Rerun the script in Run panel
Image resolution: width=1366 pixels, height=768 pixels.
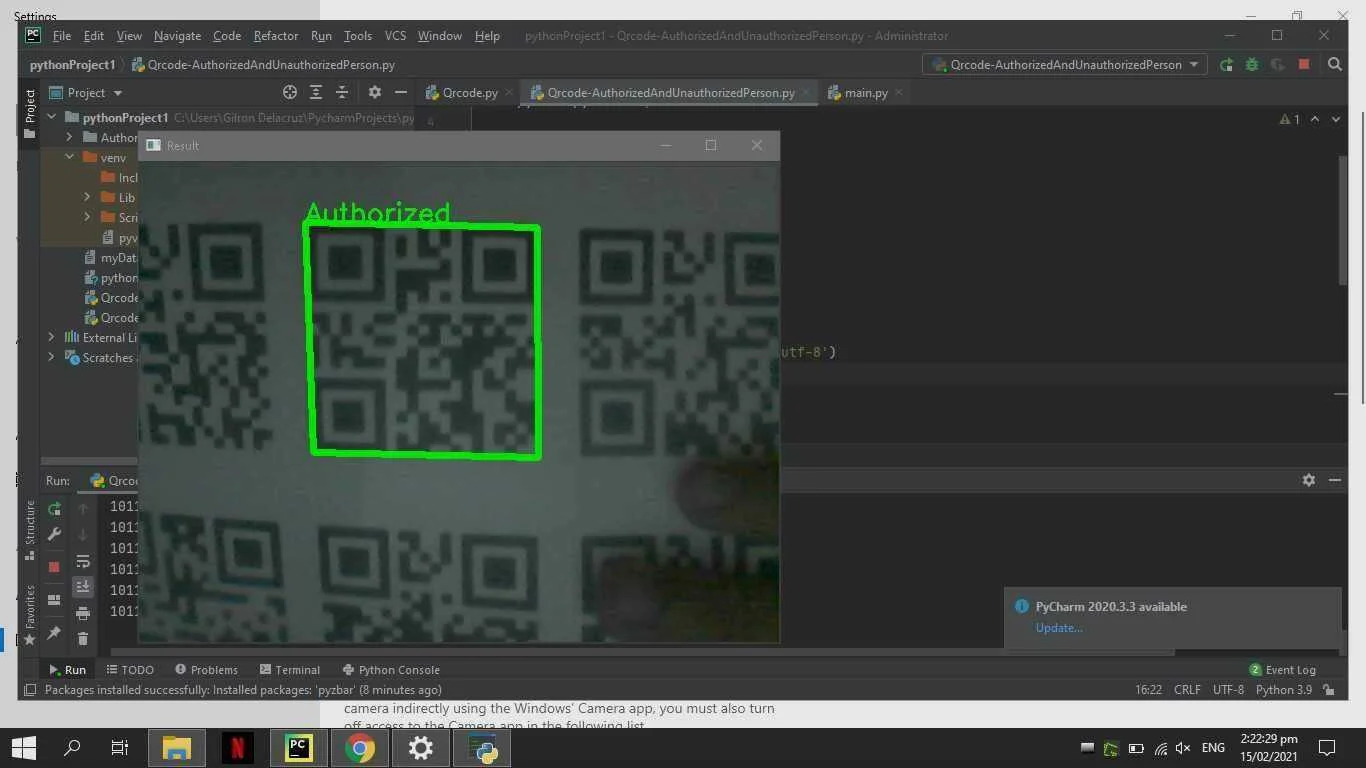click(x=54, y=509)
